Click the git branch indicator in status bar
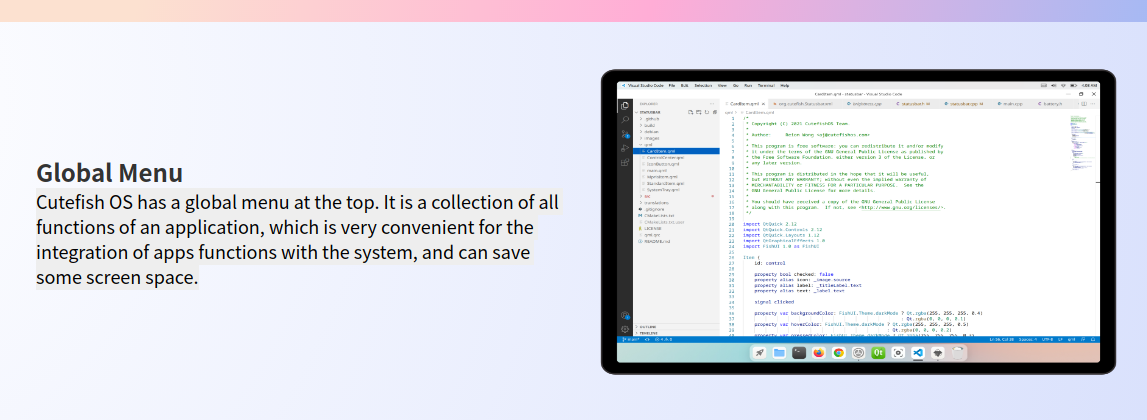Viewport: 1147px width, 420px height. tap(632, 340)
